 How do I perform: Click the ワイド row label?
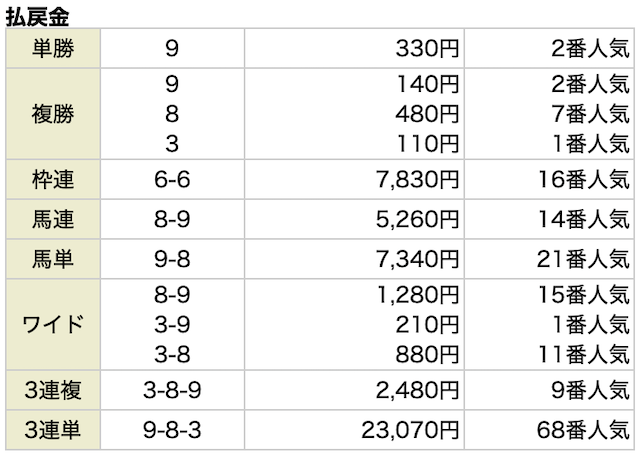point(53,326)
